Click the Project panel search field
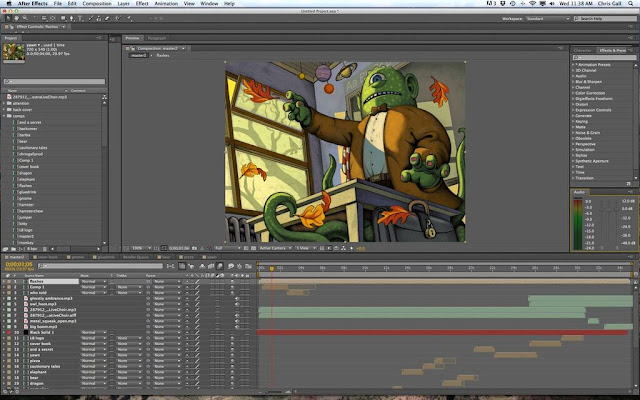The image size is (640, 400). (54, 82)
